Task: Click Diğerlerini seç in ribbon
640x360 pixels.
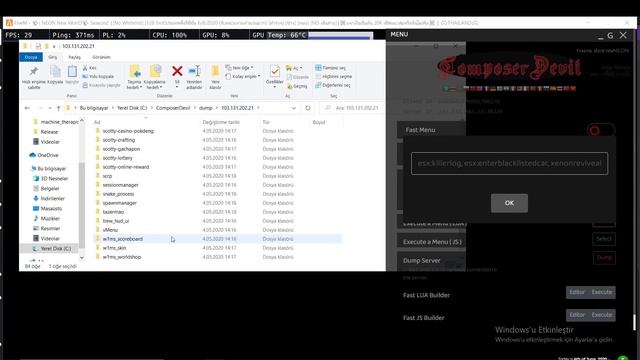Action: click(332, 85)
